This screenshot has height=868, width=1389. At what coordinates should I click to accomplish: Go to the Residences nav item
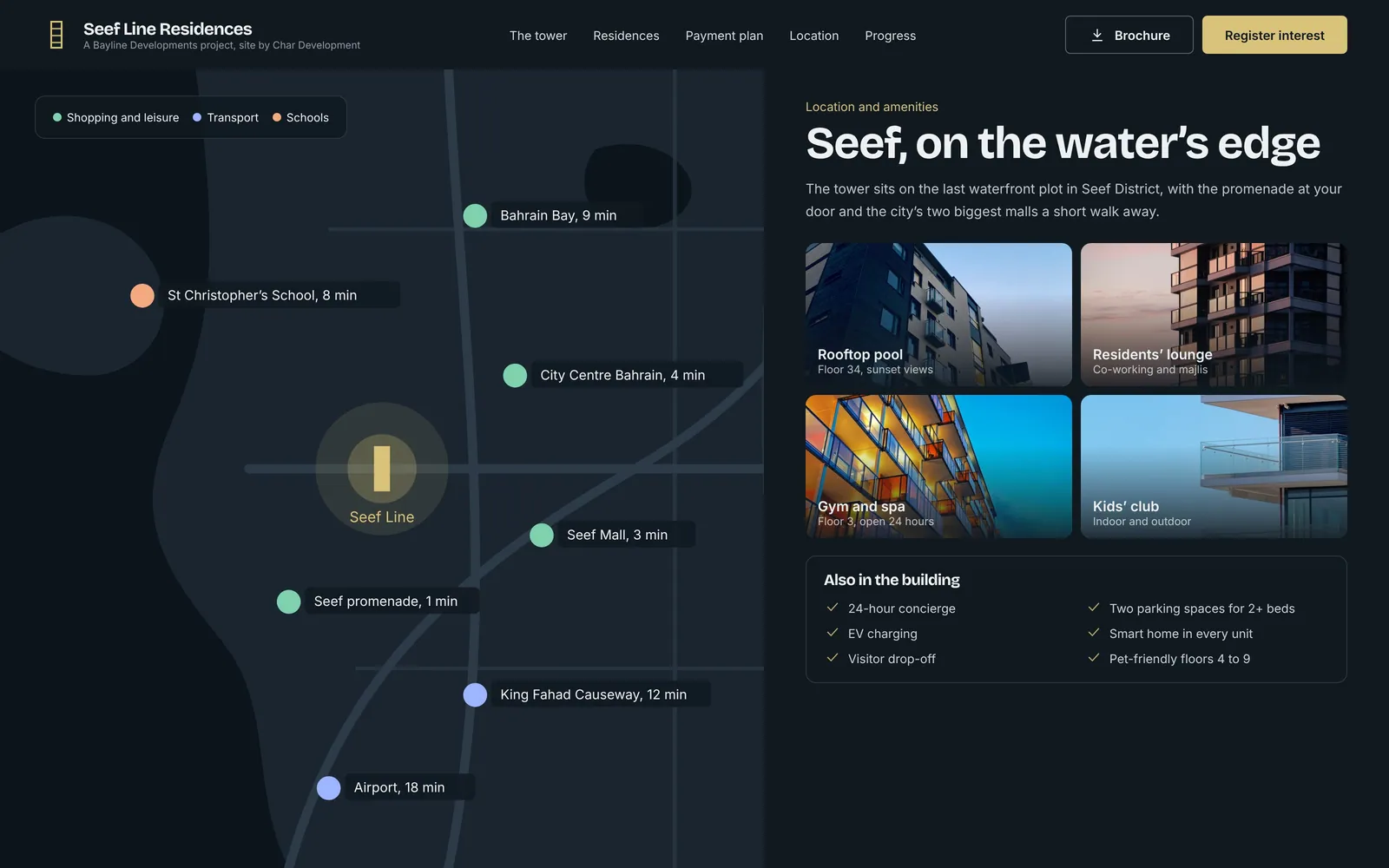[x=626, y=36]
